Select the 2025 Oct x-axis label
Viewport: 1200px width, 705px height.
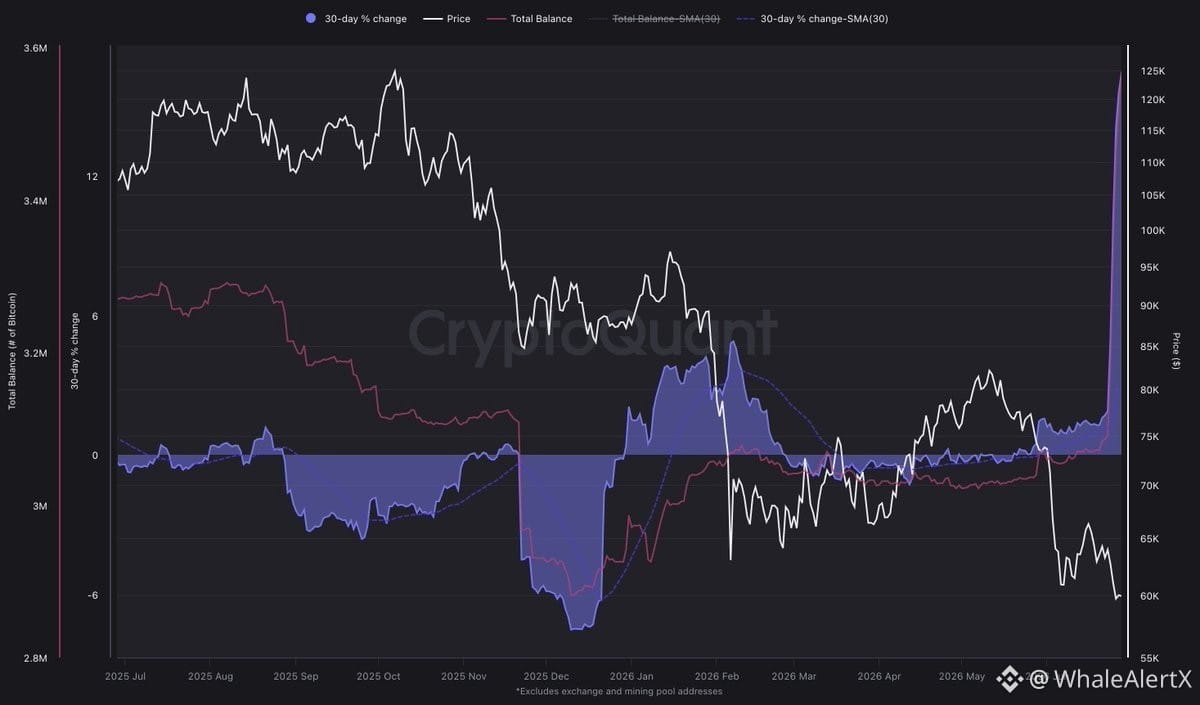point(377,677)
